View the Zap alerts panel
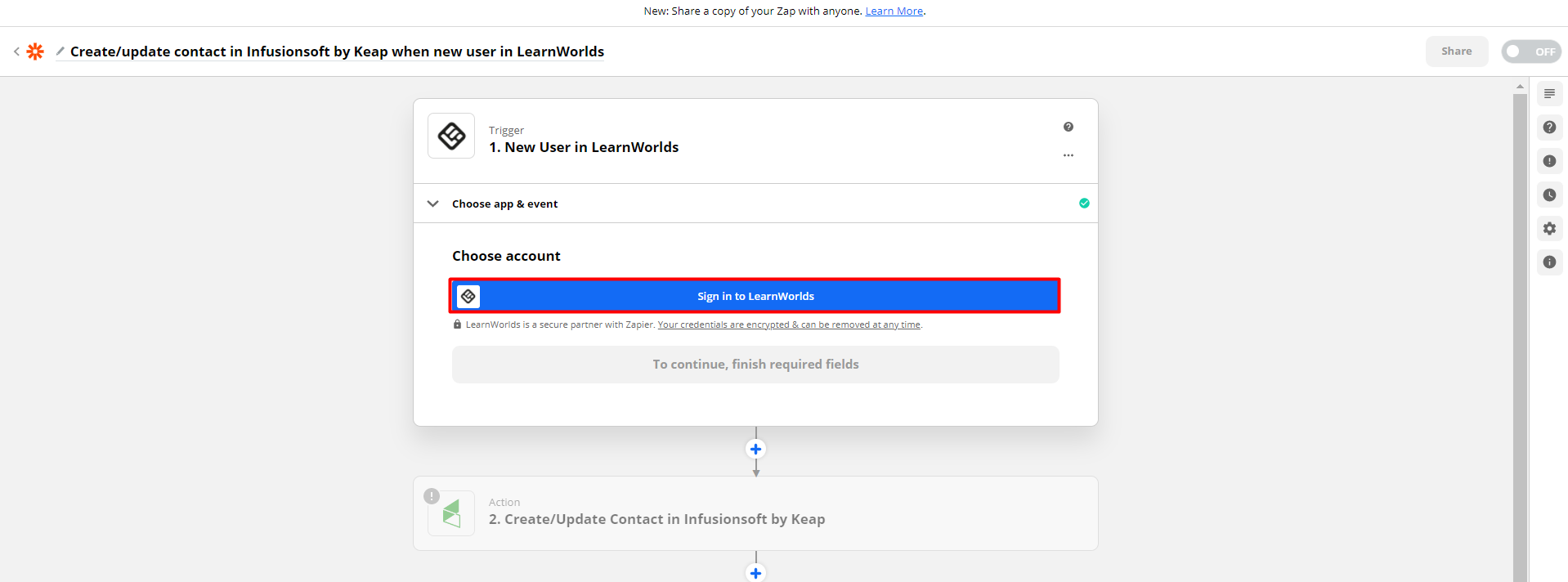This screenshot has width=1568, height=582. pos(1548,161)
